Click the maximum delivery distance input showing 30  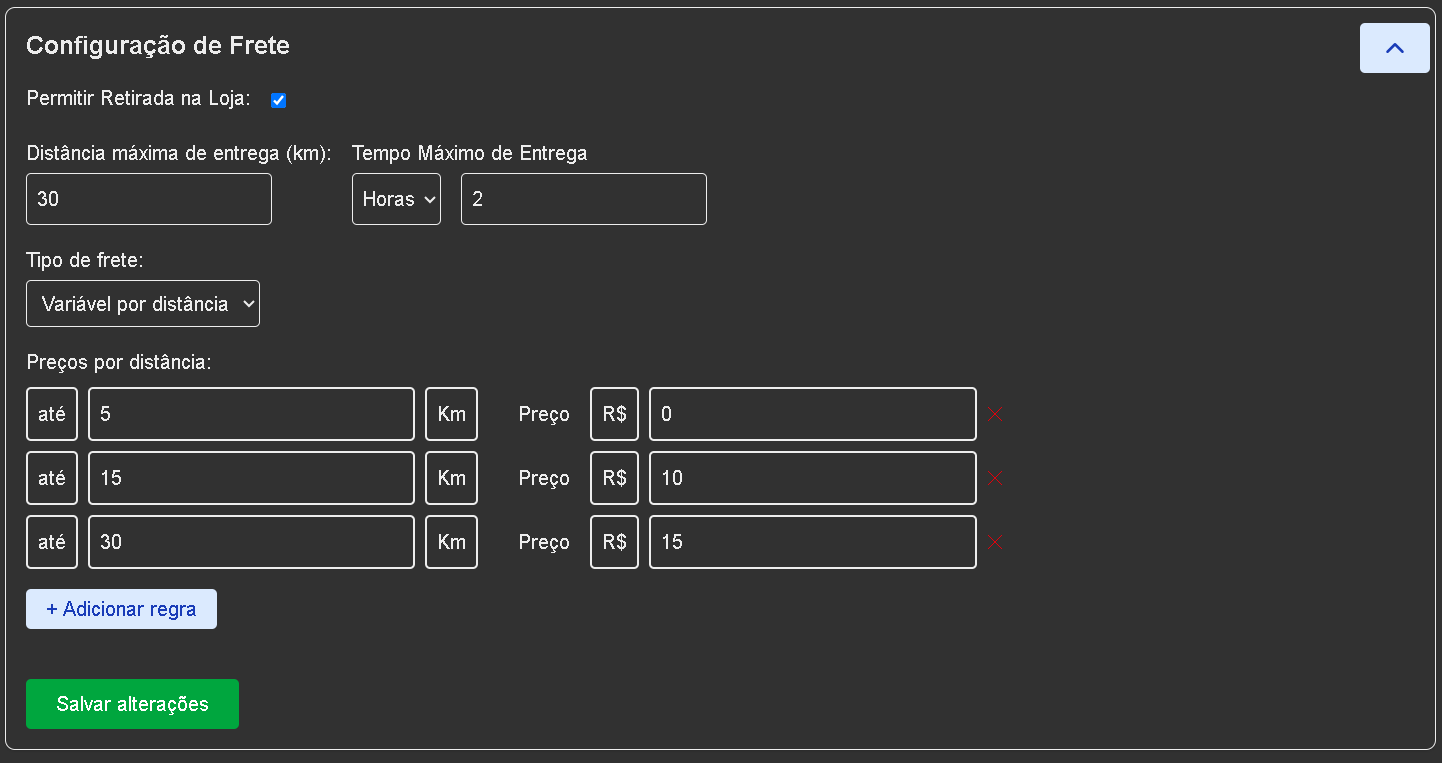tap(148, 199)
